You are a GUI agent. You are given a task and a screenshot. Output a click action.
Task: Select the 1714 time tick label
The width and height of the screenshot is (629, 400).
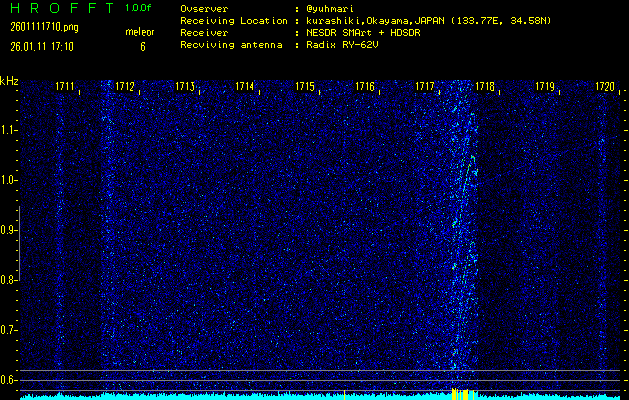pos(244,87)
